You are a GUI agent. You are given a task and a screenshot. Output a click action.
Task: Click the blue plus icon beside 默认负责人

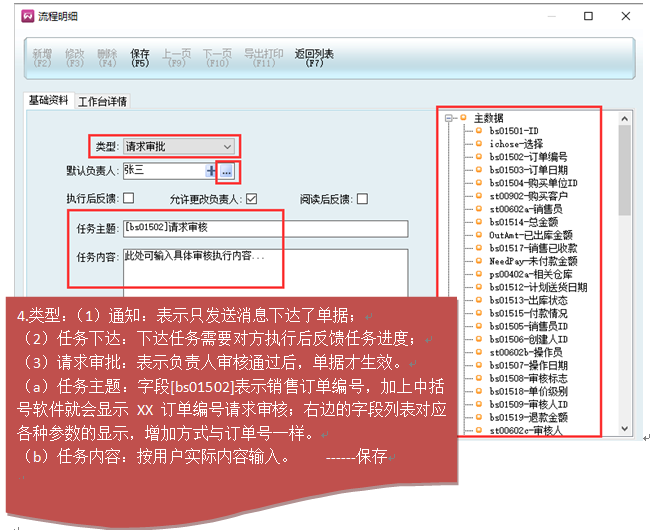[210, 172]
